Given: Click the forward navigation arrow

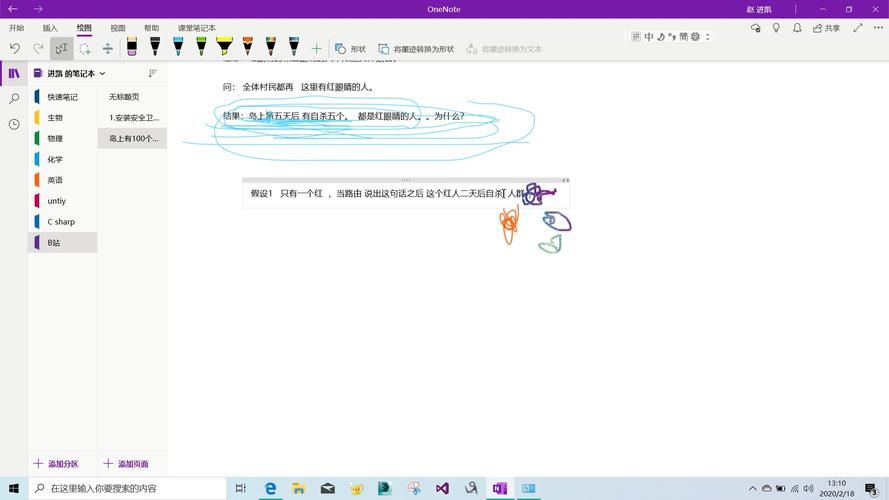Looking at the screenshot, I should [x=38, y=9].
